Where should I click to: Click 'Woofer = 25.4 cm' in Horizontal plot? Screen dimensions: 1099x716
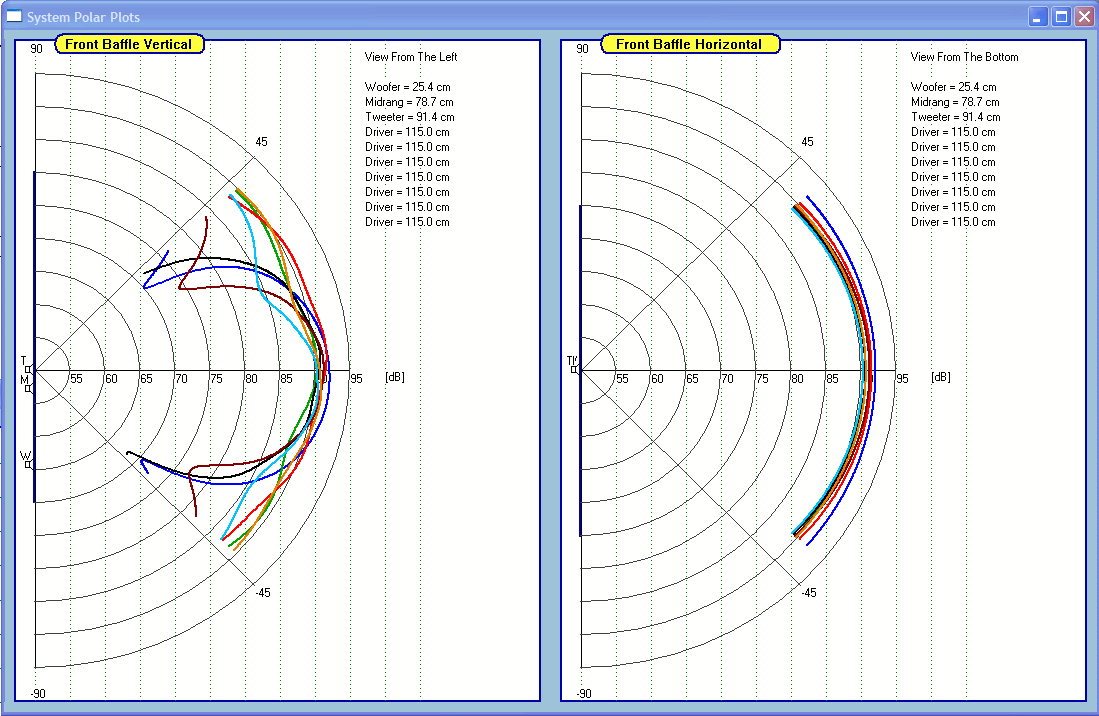pos(954,87)
